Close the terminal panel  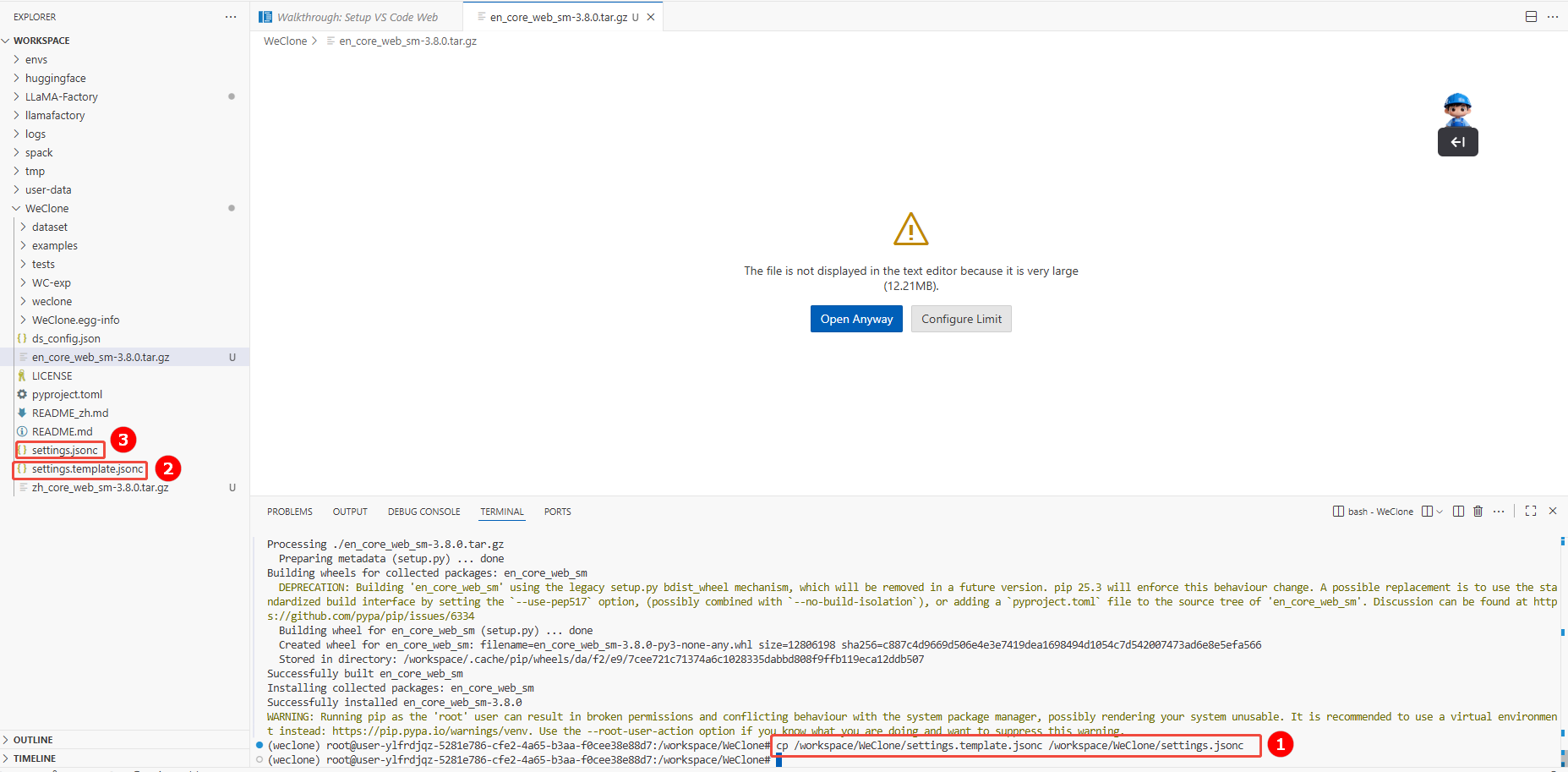coord(1553,512)
